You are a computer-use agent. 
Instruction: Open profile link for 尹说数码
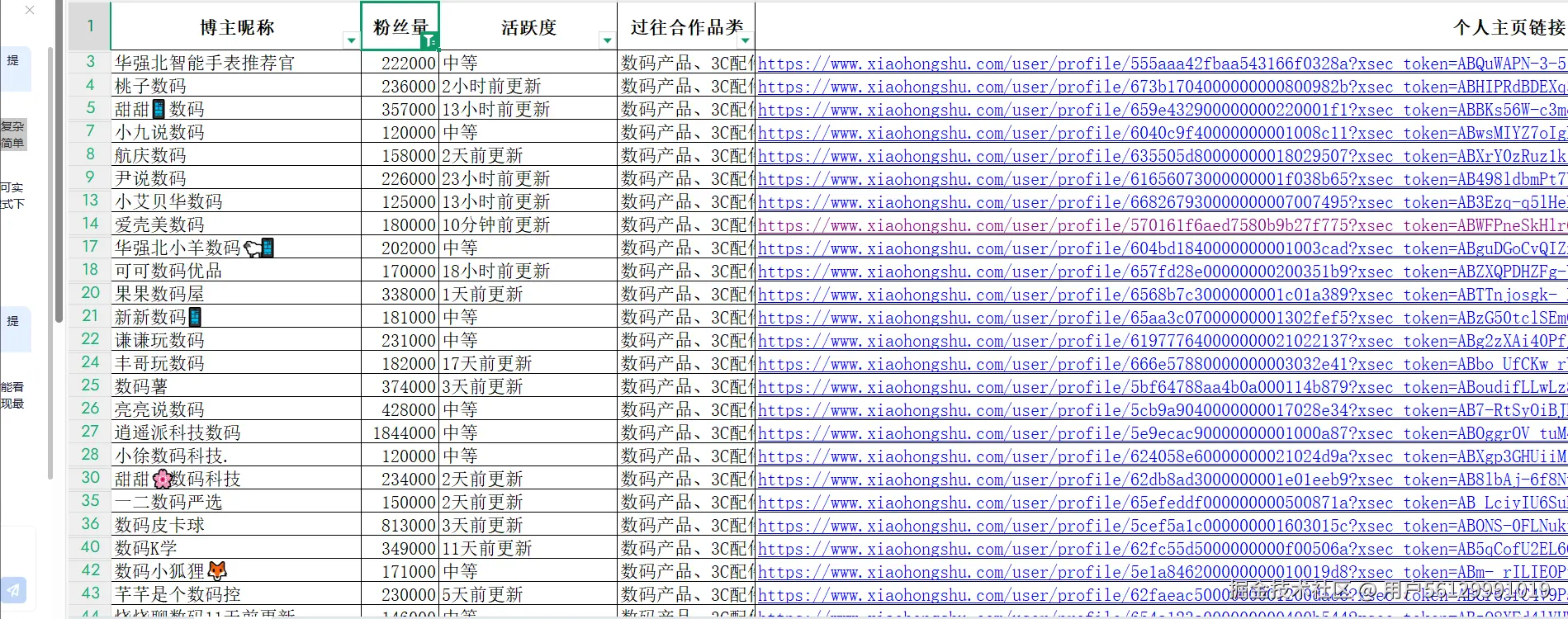coord(1162,178)
